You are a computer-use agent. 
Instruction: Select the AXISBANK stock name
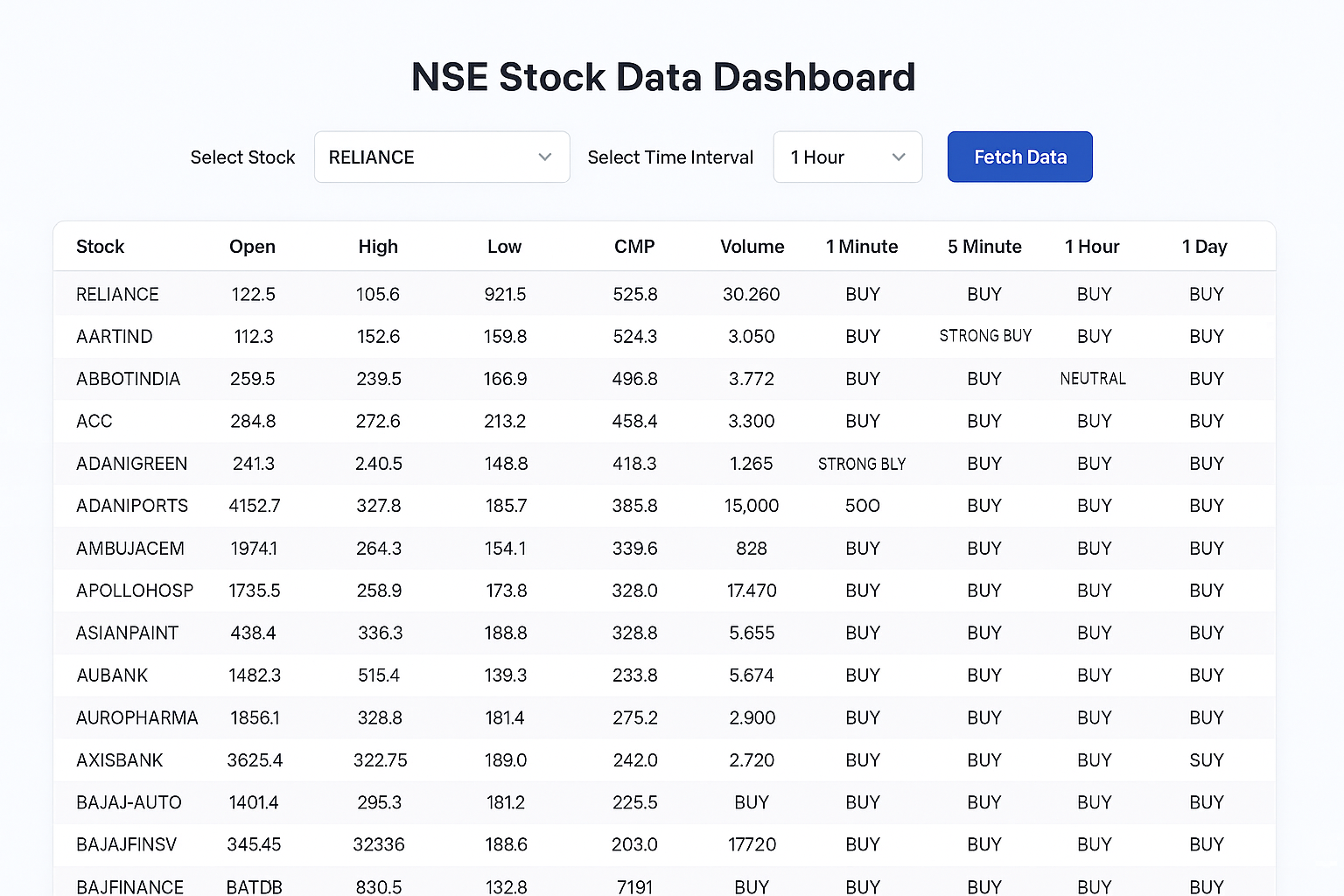coord(120,760)
